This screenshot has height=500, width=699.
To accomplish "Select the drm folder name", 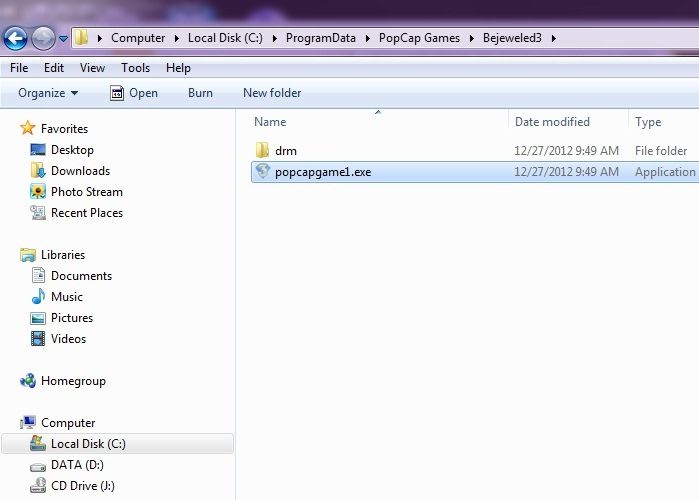I will click(286, 151).
